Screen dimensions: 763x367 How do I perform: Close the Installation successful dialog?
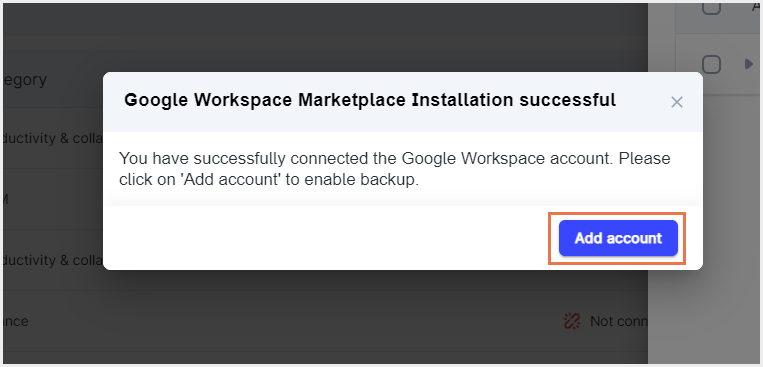pos(676,102)
